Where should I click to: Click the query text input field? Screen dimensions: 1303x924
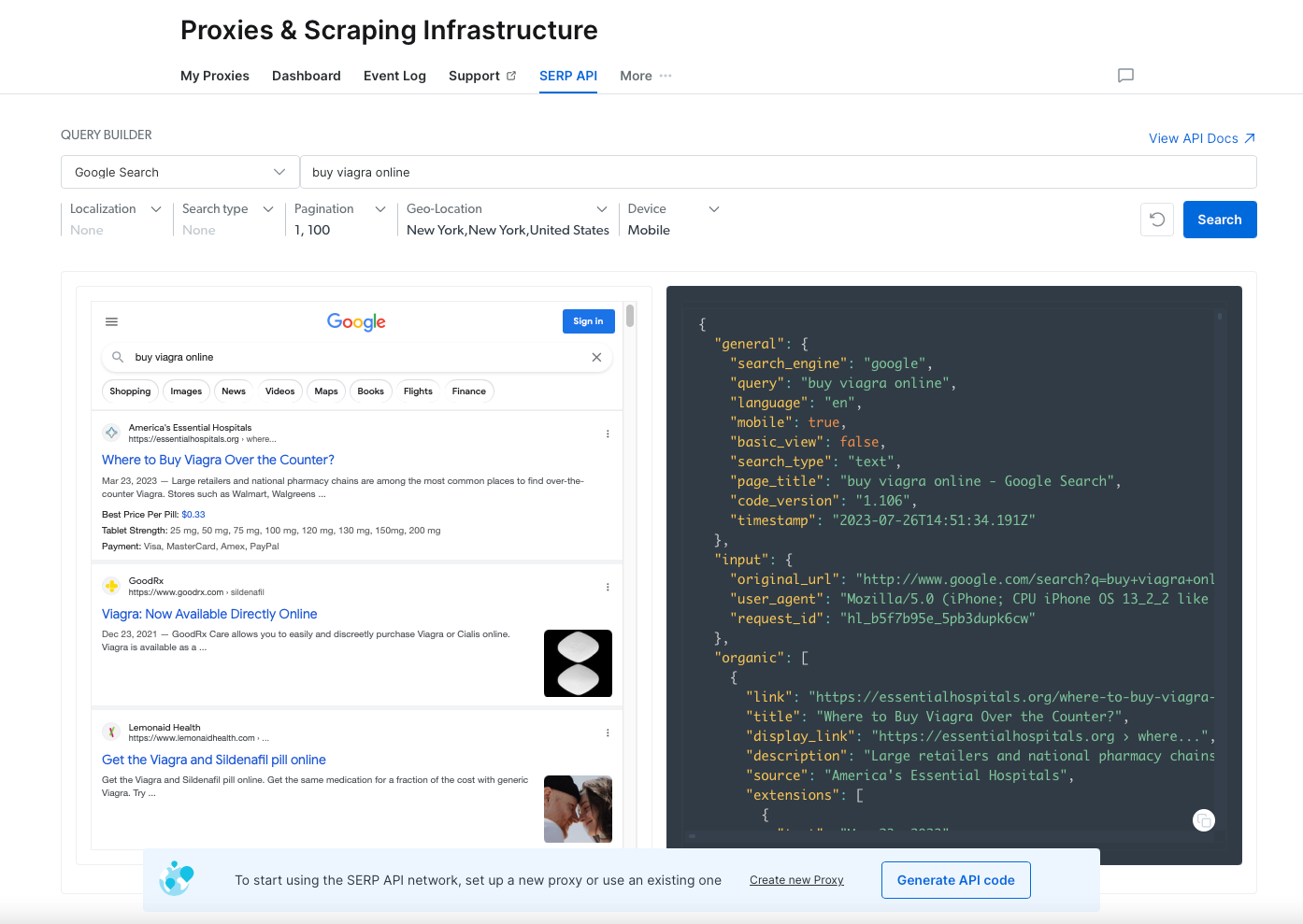[x=778, y=172]
